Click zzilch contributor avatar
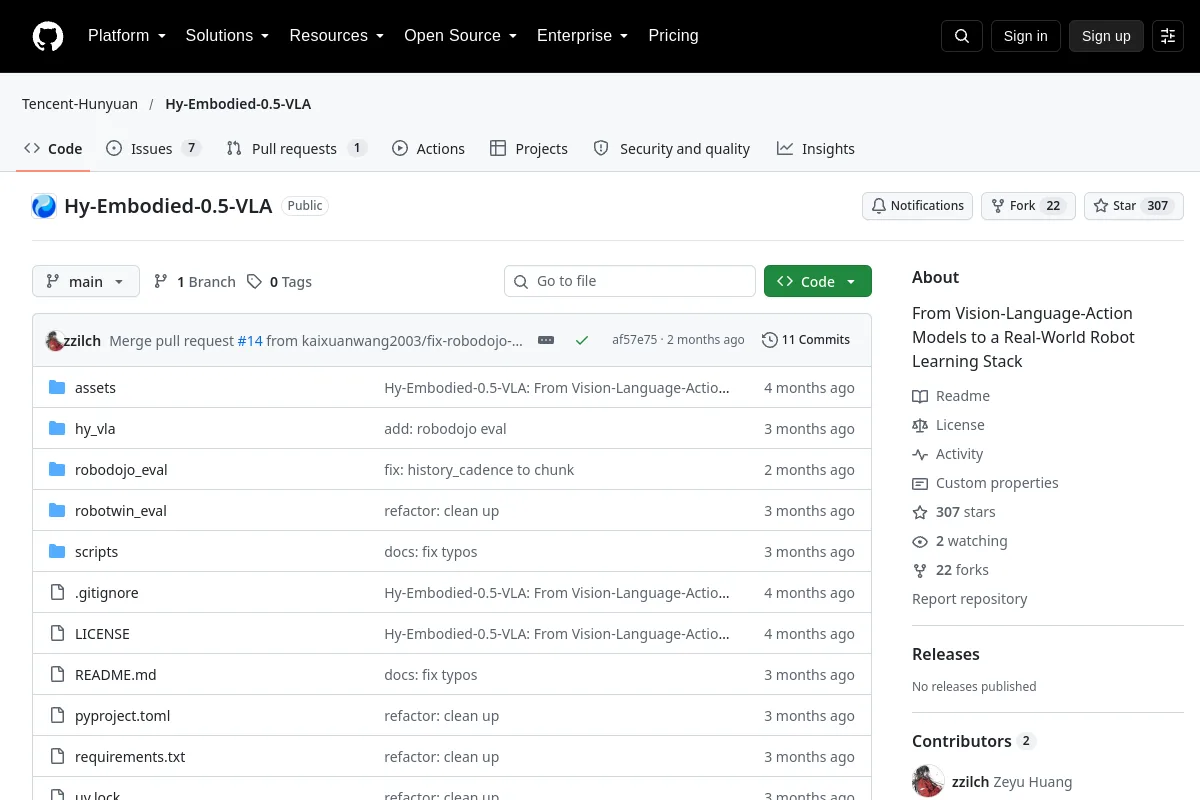This screenshot has height=800, width=1200. [x=928, y=782]
